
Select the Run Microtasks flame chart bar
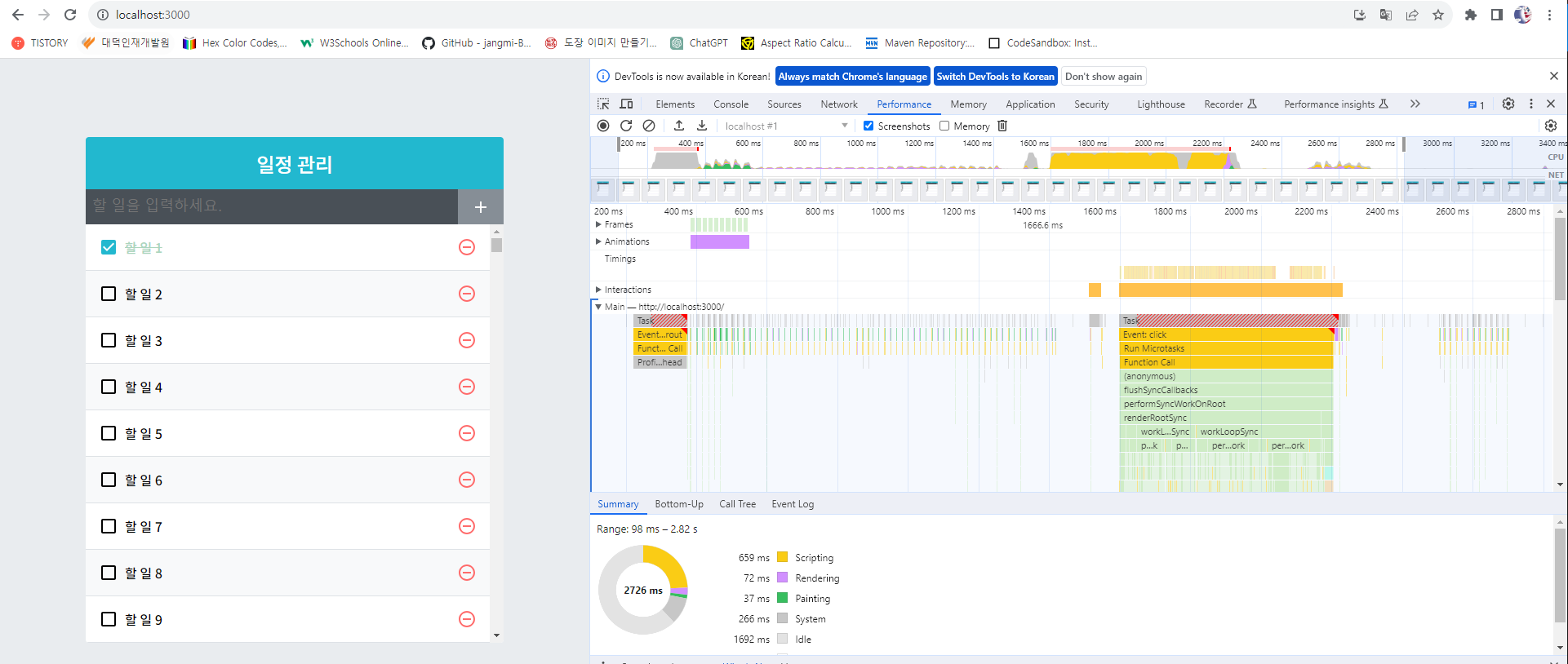pyautogui.click(x=1227, y=348)
